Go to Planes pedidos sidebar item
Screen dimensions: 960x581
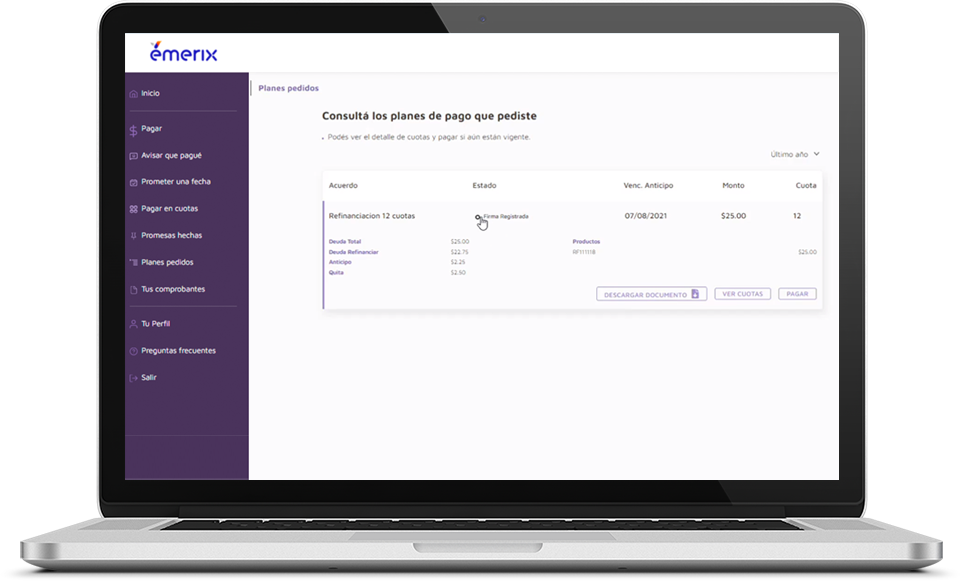pyautogui.click(x=167, y=263)
